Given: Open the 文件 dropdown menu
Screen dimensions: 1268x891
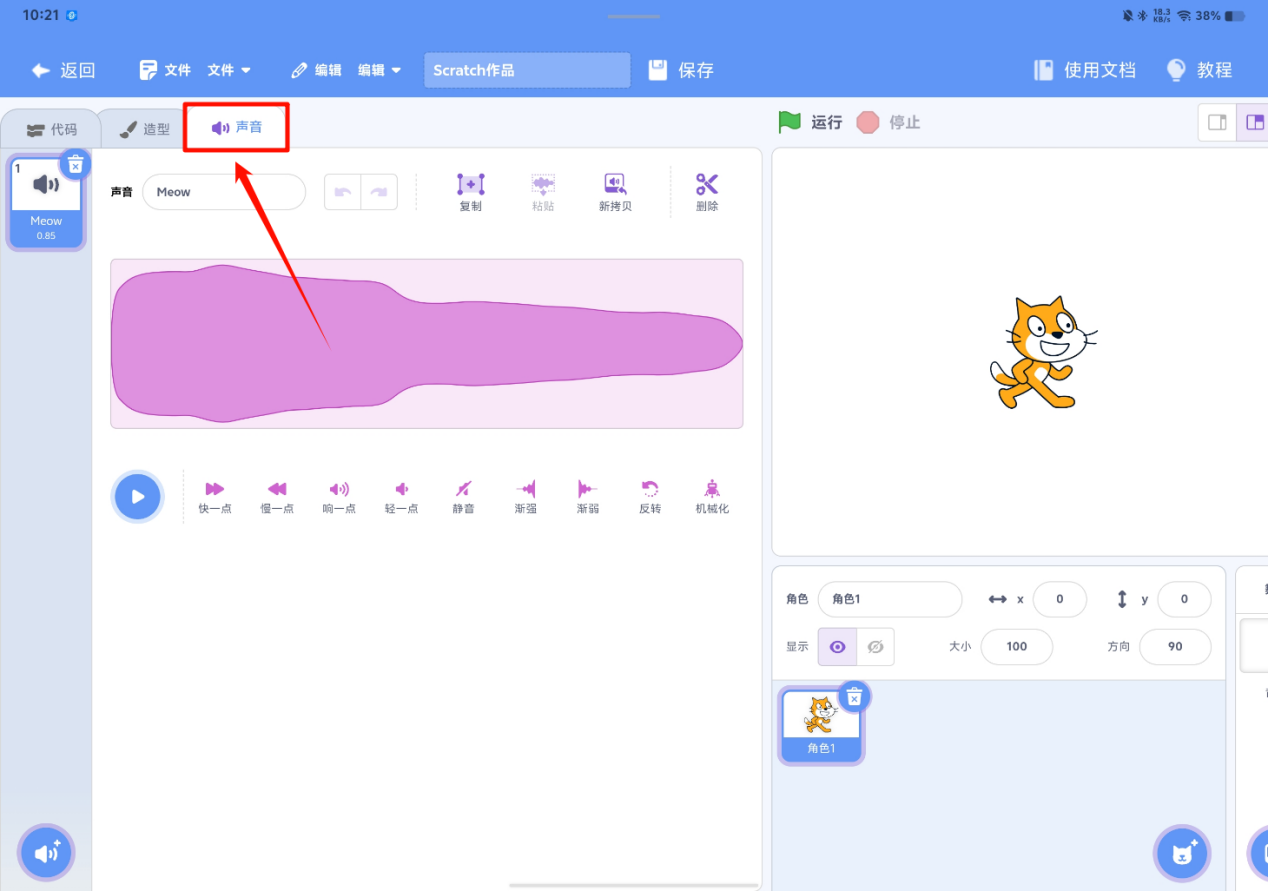Looking at the screenshot, I should [228, 70].
